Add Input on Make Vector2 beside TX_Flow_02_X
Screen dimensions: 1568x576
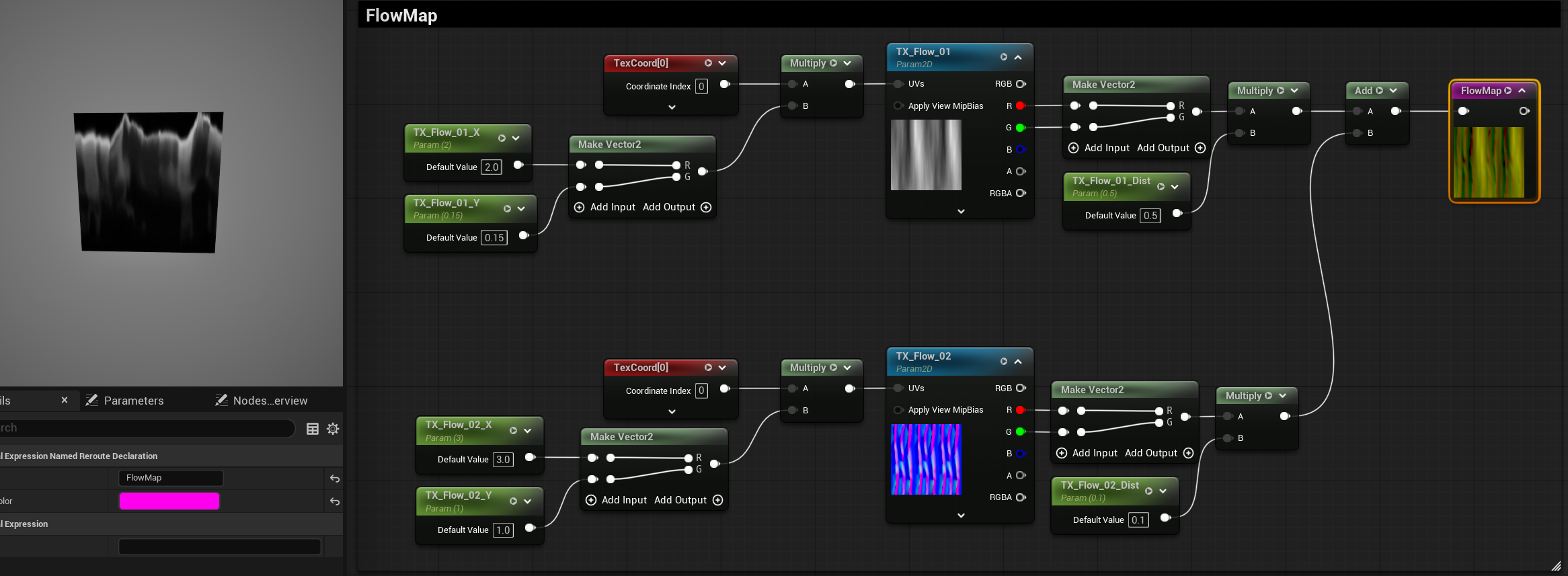point(616,500)
